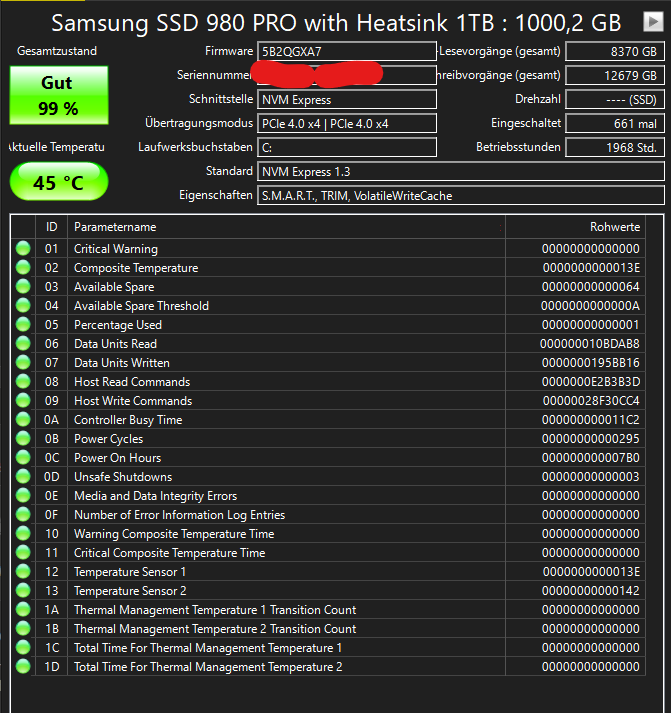Click the status icon for Available Spare Threshold
671x713 pixels.
tap(23, 305)
